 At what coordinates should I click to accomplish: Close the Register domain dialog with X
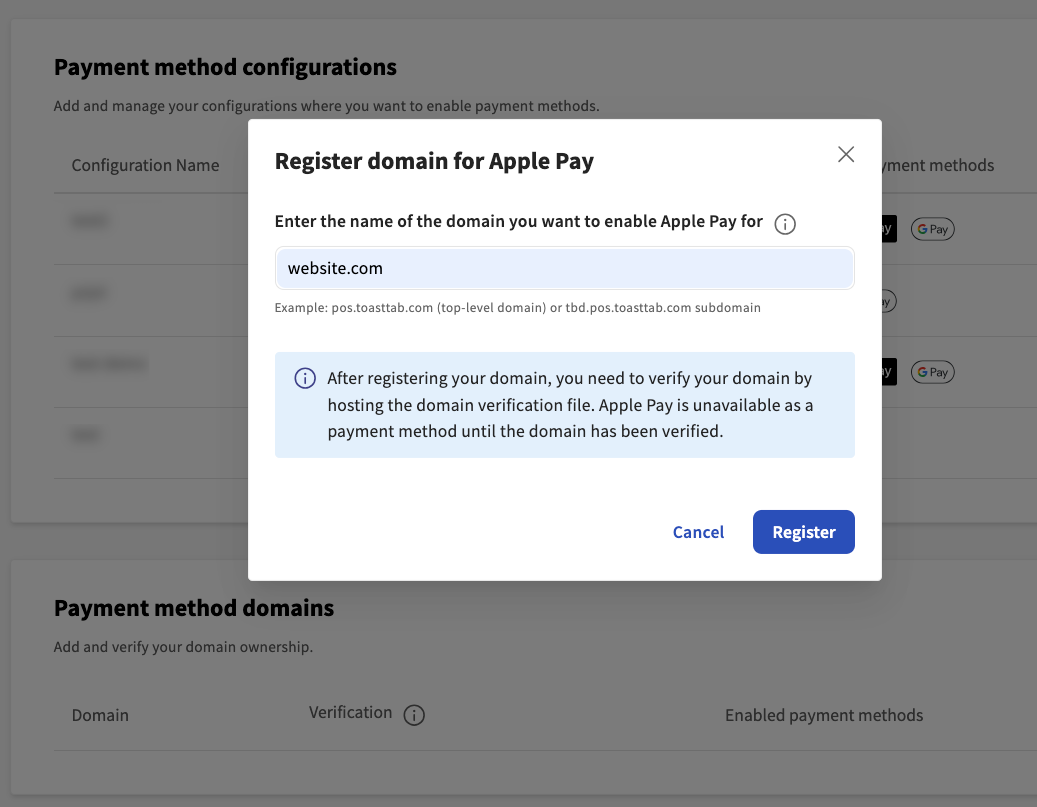point(846,154)
